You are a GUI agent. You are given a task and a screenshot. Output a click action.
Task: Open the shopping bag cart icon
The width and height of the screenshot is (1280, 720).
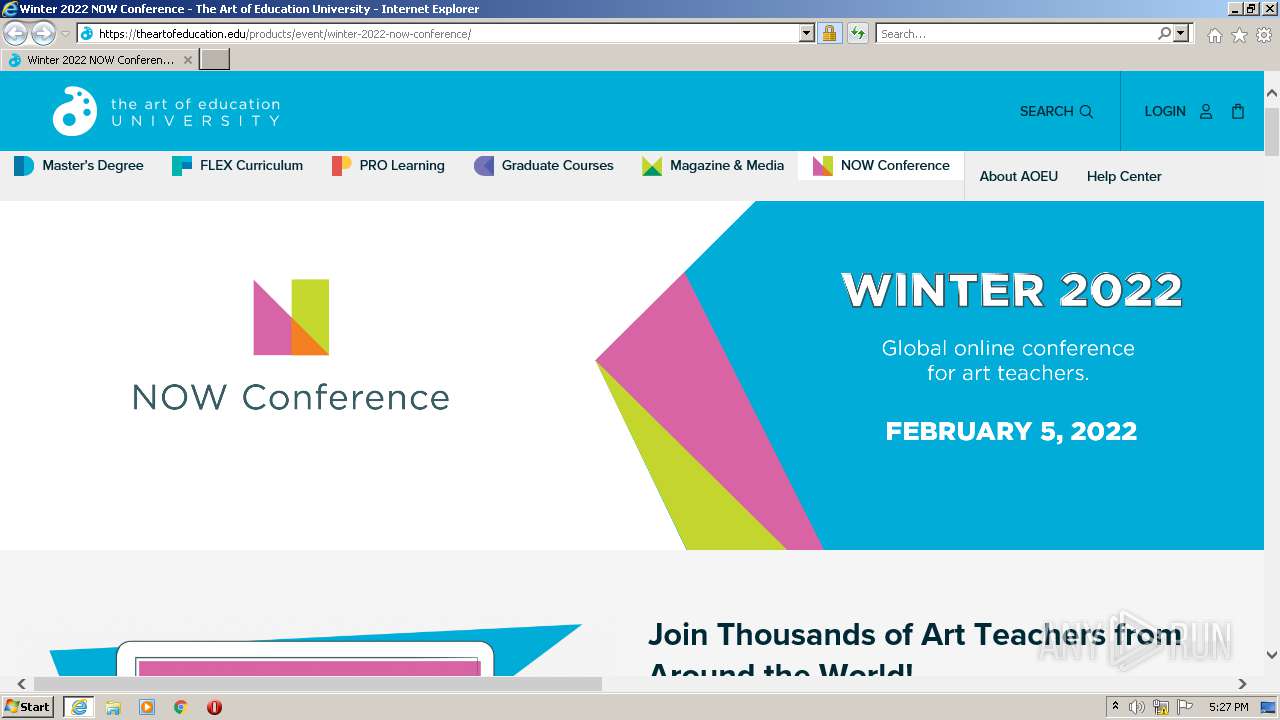1238,112
